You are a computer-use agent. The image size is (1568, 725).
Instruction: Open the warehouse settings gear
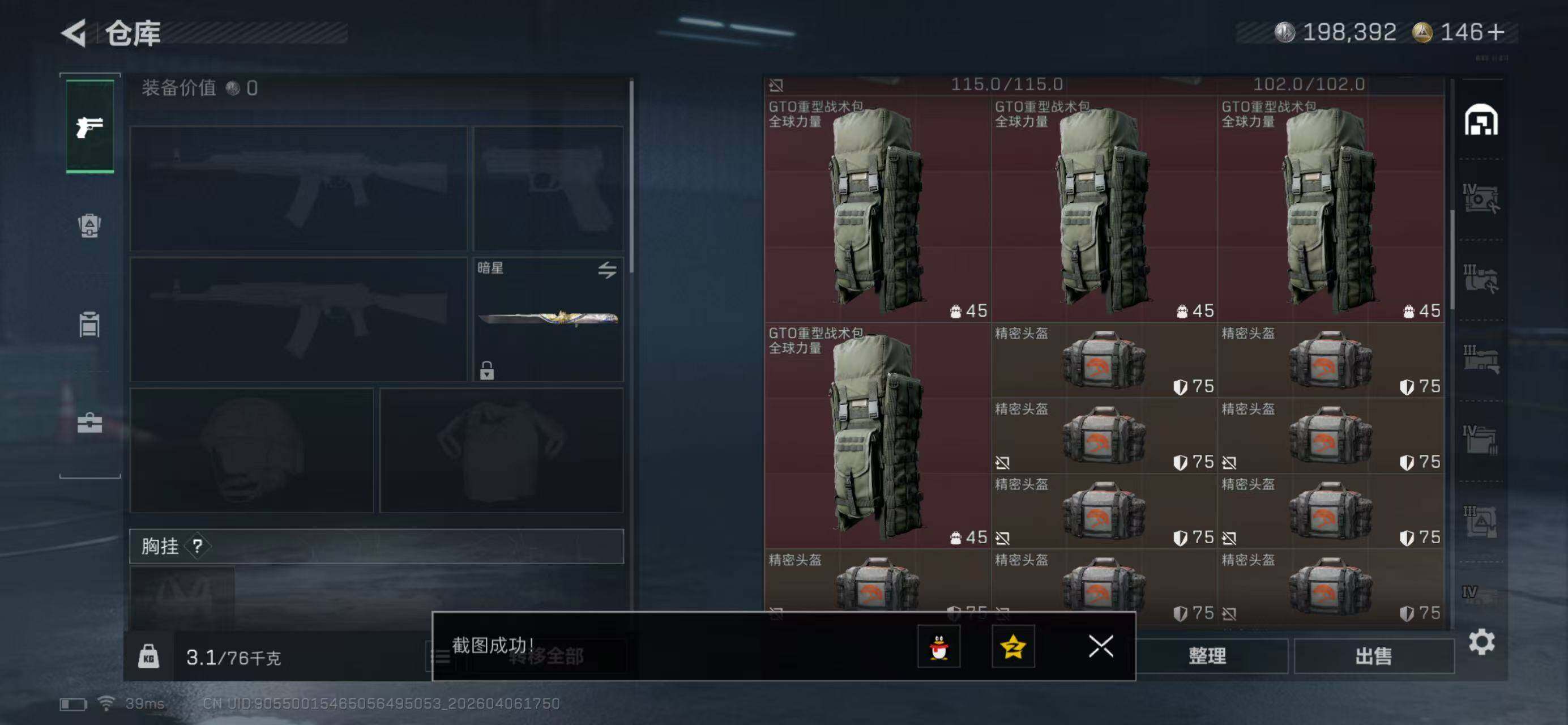click(x=1481, y=642)
